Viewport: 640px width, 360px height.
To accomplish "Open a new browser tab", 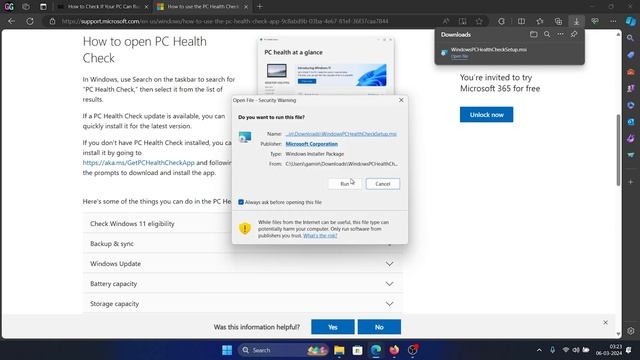I will 260,7.
